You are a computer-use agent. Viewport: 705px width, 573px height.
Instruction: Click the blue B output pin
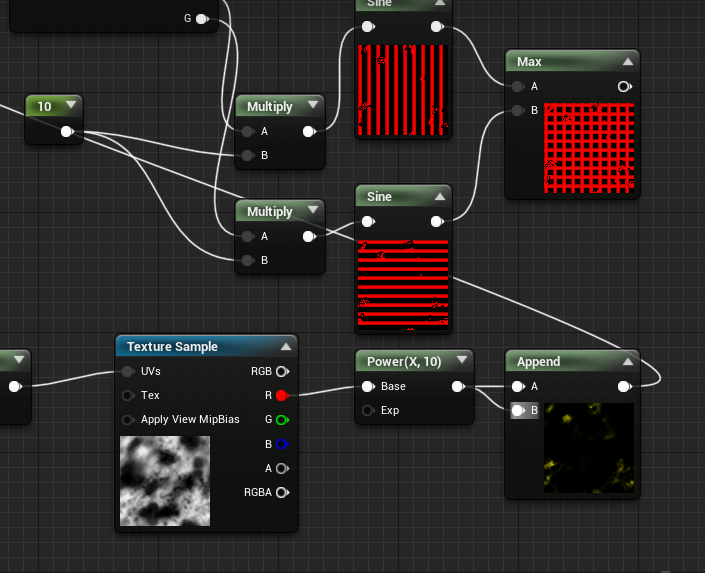click(282, 444)
